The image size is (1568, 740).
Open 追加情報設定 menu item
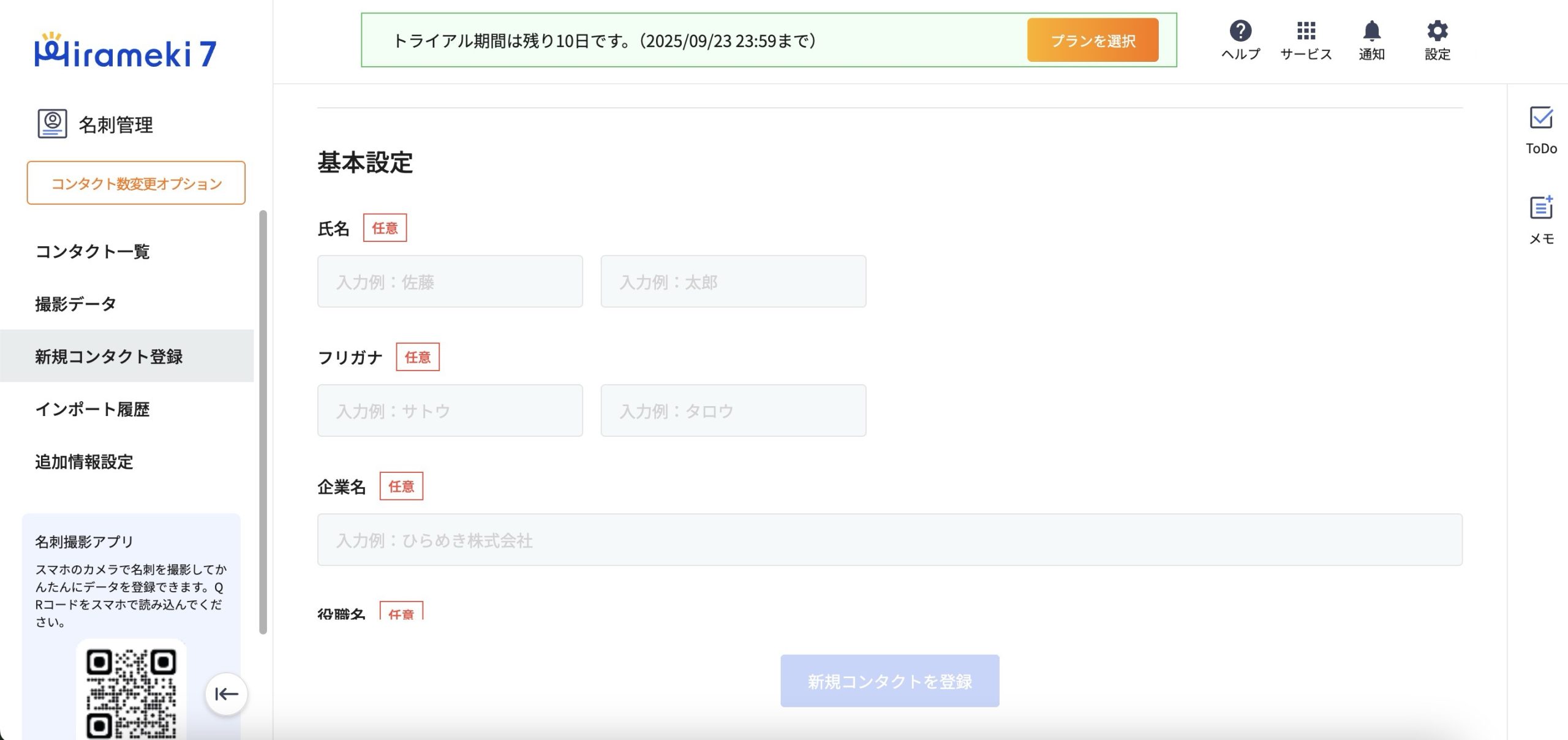point(84,462)
